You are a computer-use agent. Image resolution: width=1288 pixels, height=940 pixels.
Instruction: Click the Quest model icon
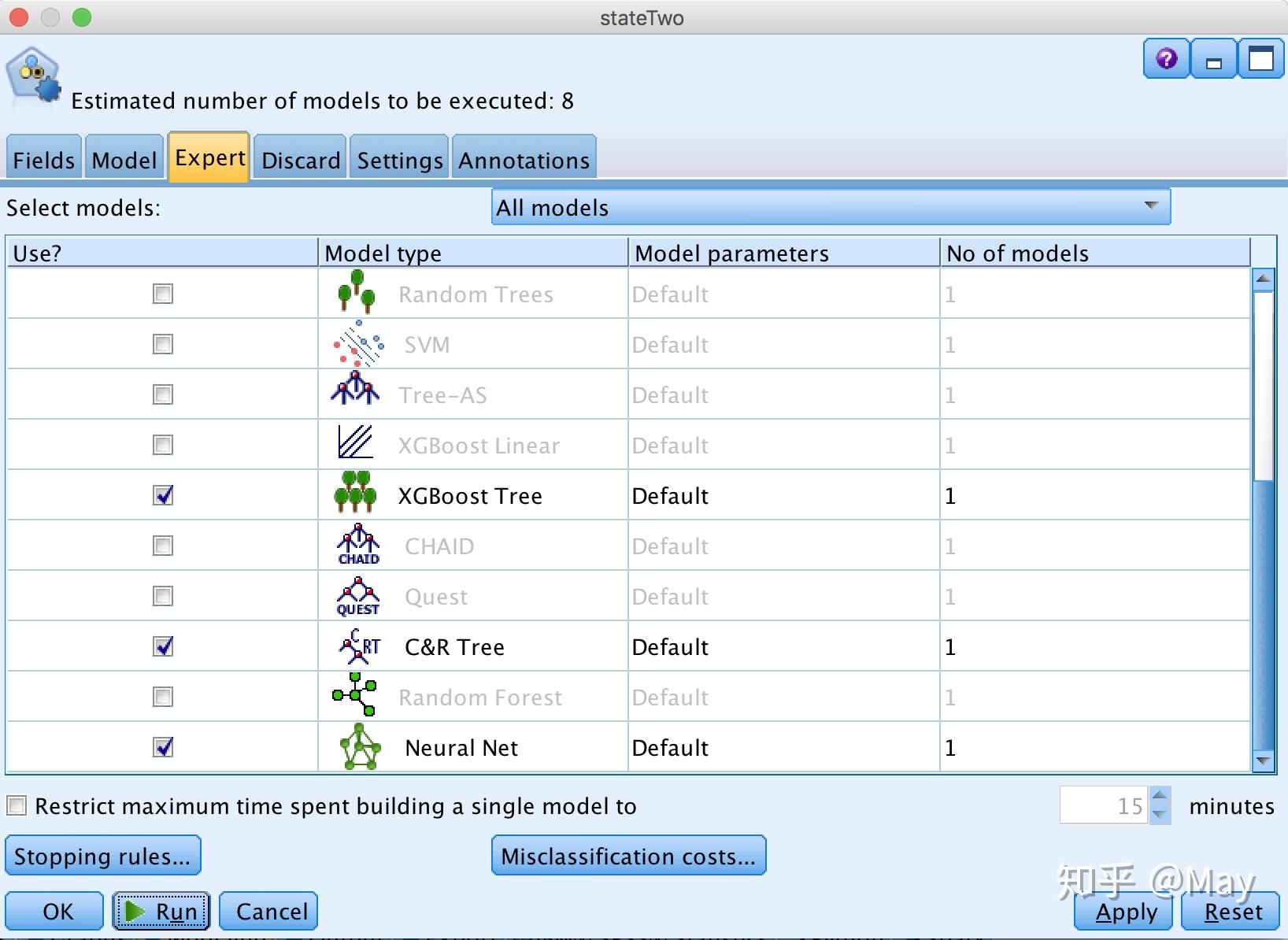click(x=357, y=596)
